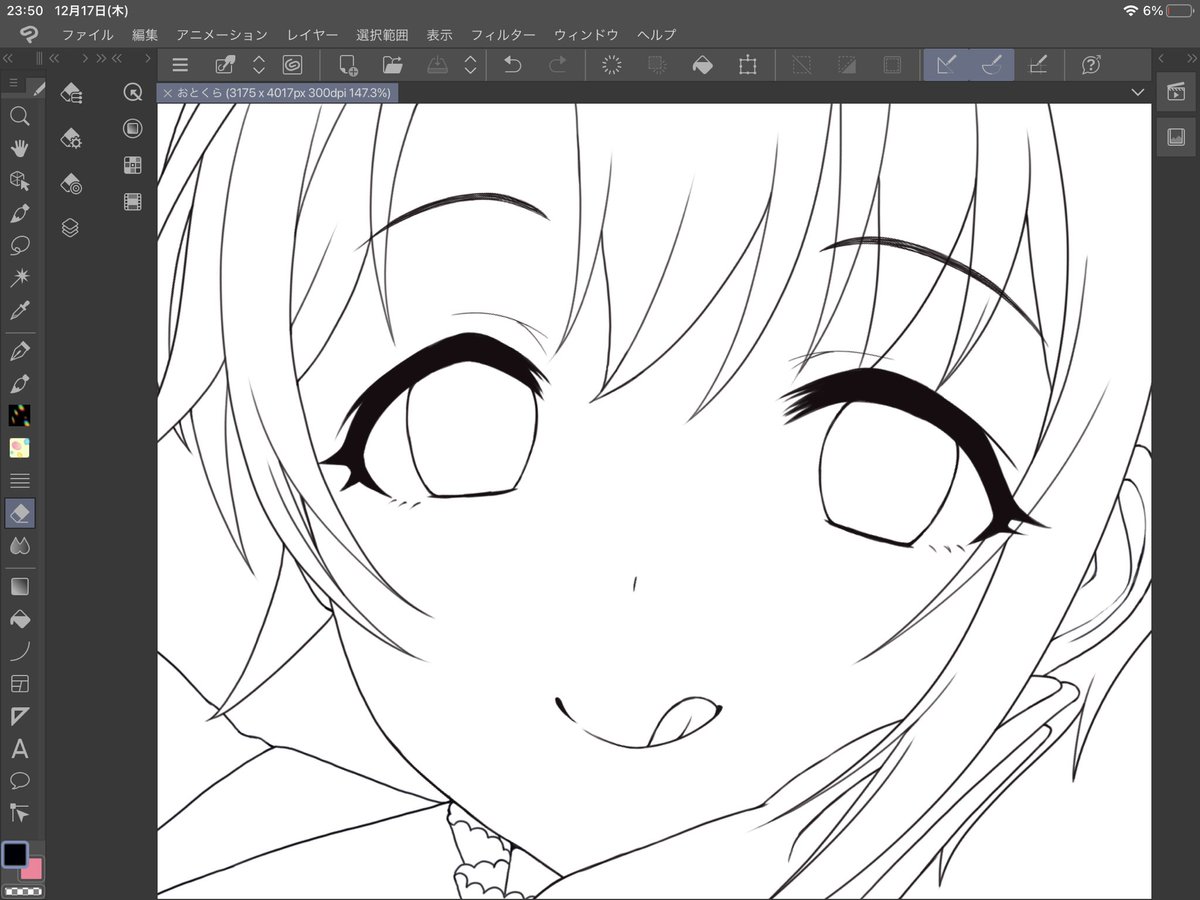Viewport: 1200px width, 900px height.
Task: Click the Deselect dashed-square icon
Action: tap(802, 66)
